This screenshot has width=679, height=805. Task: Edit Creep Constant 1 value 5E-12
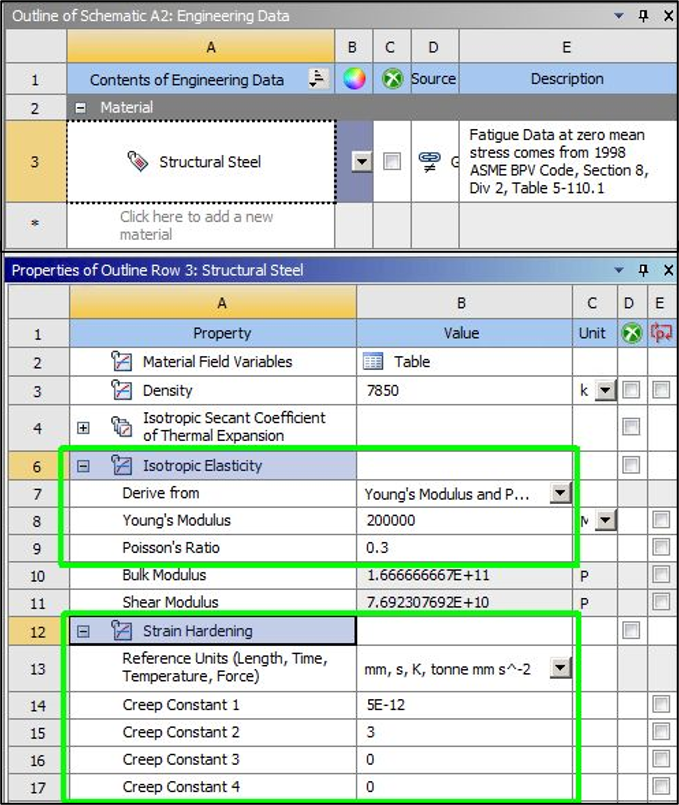pos(464,704)
